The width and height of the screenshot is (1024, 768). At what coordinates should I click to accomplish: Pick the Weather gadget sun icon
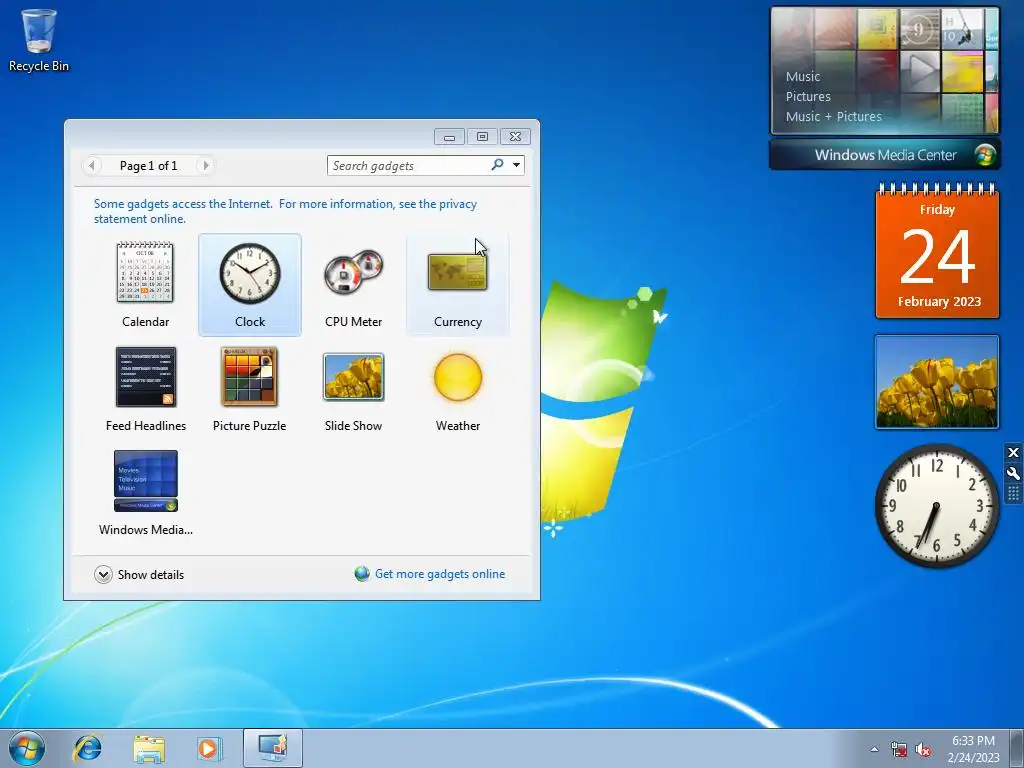point(458,377)
